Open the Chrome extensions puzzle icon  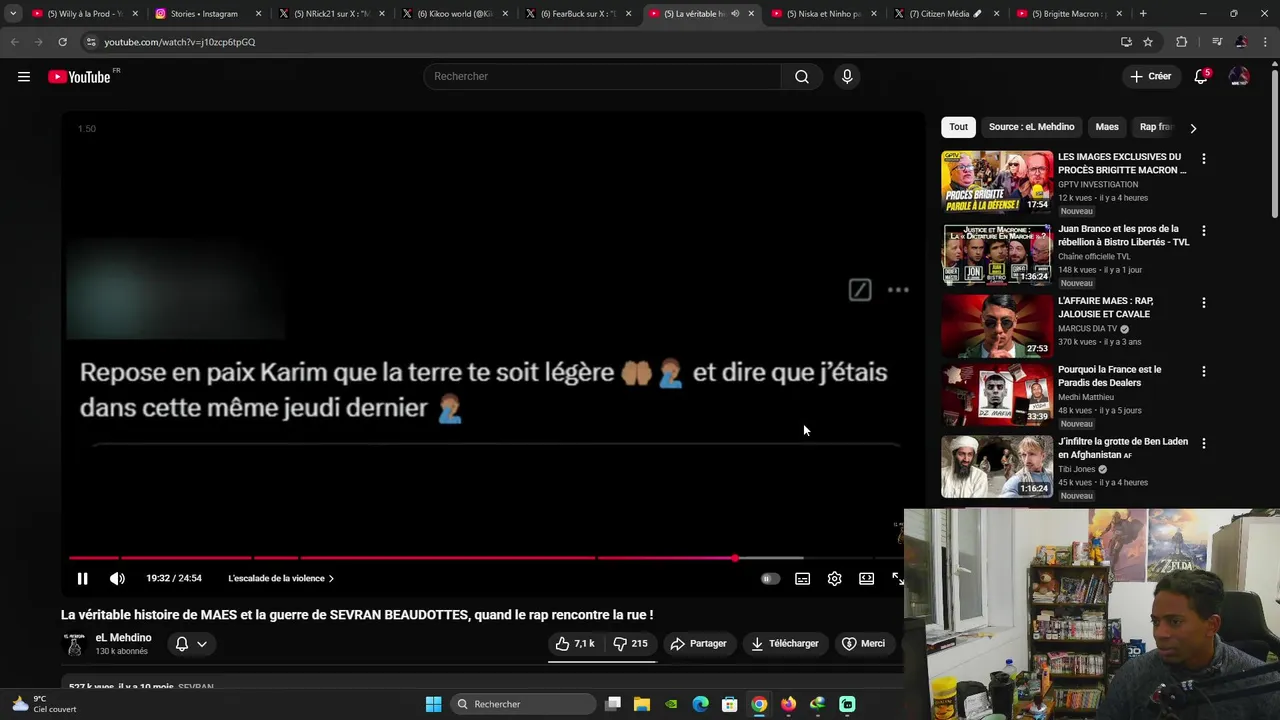(1181, 42)
